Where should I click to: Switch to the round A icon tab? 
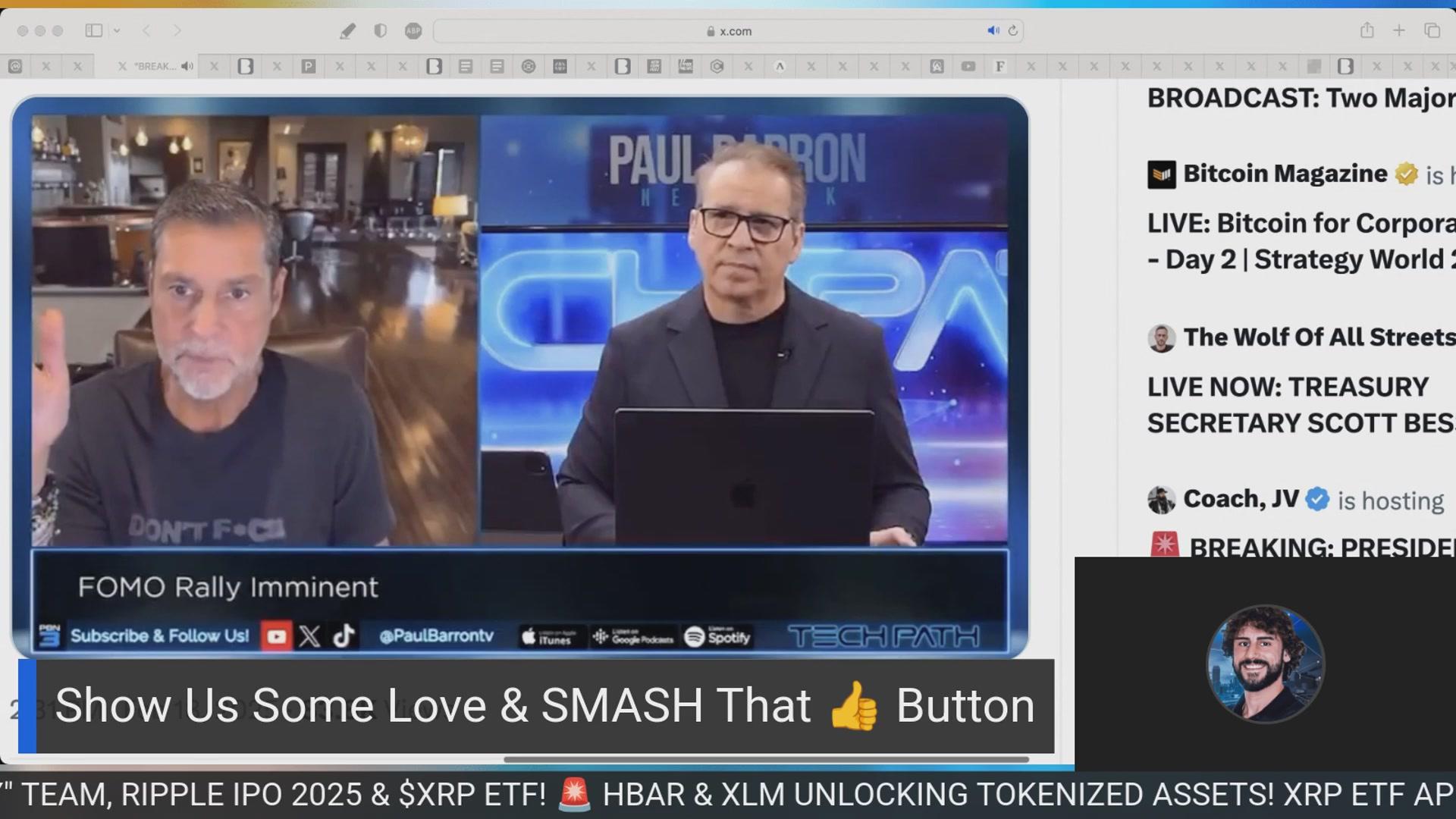click(x=780, y=67)
